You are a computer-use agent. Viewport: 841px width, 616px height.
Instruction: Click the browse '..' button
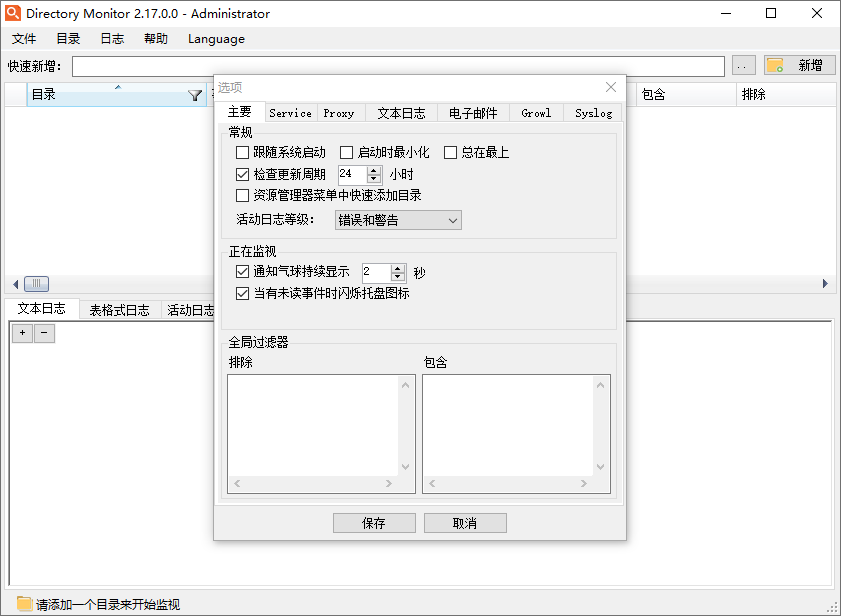coord(743,65)
